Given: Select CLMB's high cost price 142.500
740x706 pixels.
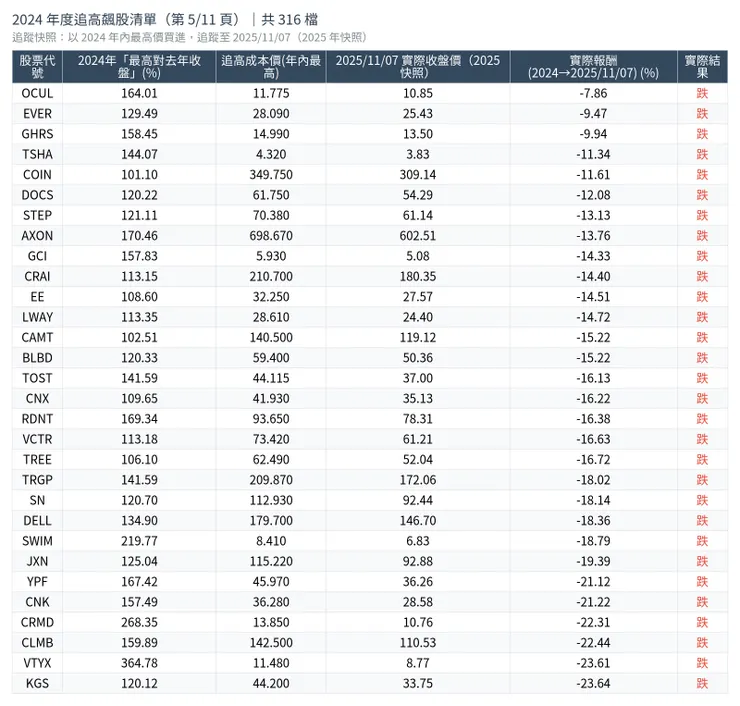Looking at the screenshot, I should coord(271,642).
